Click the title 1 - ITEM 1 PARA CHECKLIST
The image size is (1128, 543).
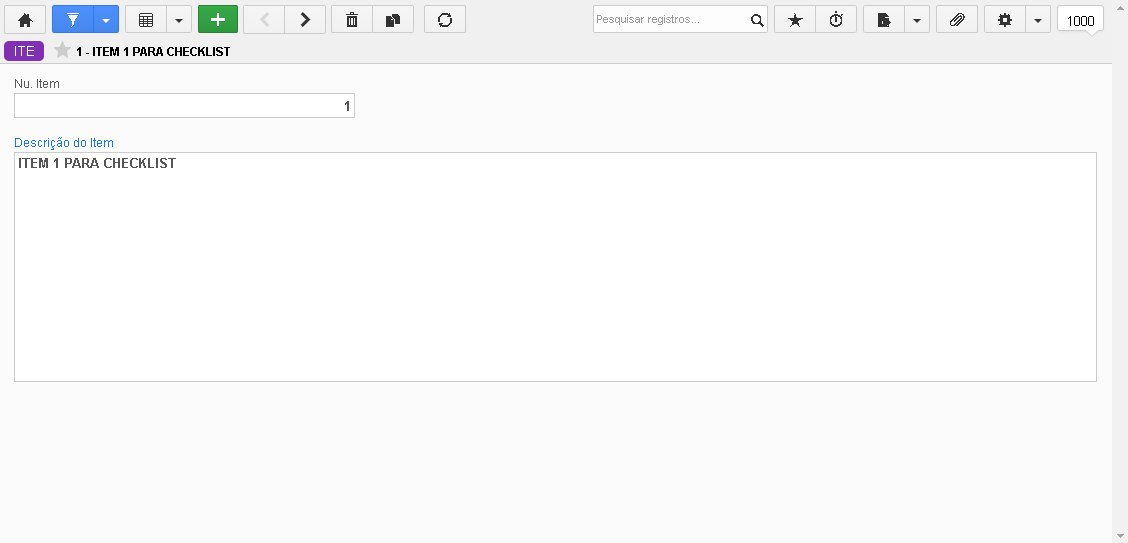pos(153,52)
